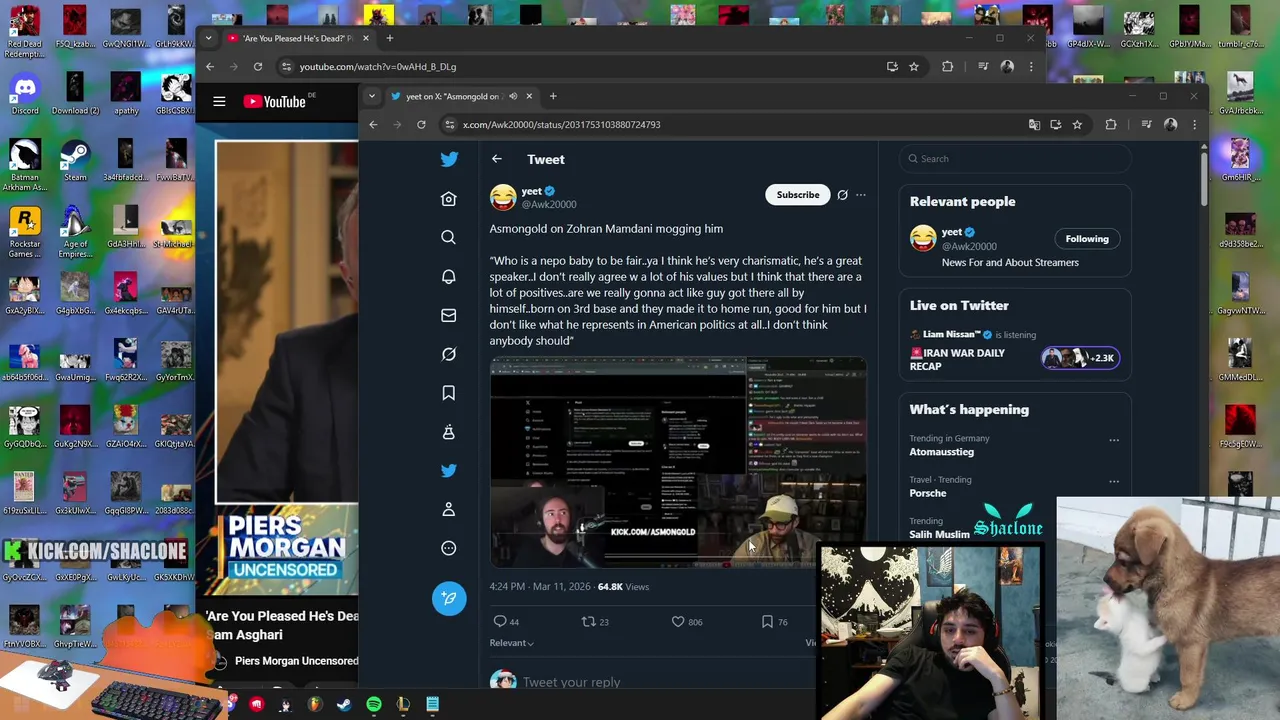The height and width of the screenshot is (720, 1280).
Task: Open tab search dropdown in X window
Action: [x=372, y=96]
